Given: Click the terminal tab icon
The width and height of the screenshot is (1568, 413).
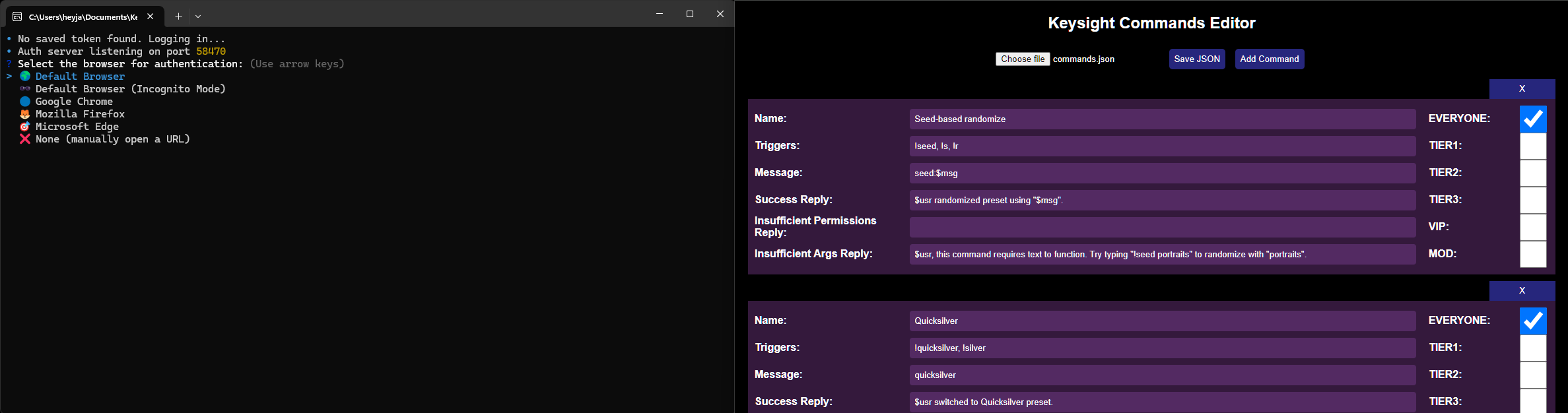Looking at the screenshot, I should click(17, 16).
